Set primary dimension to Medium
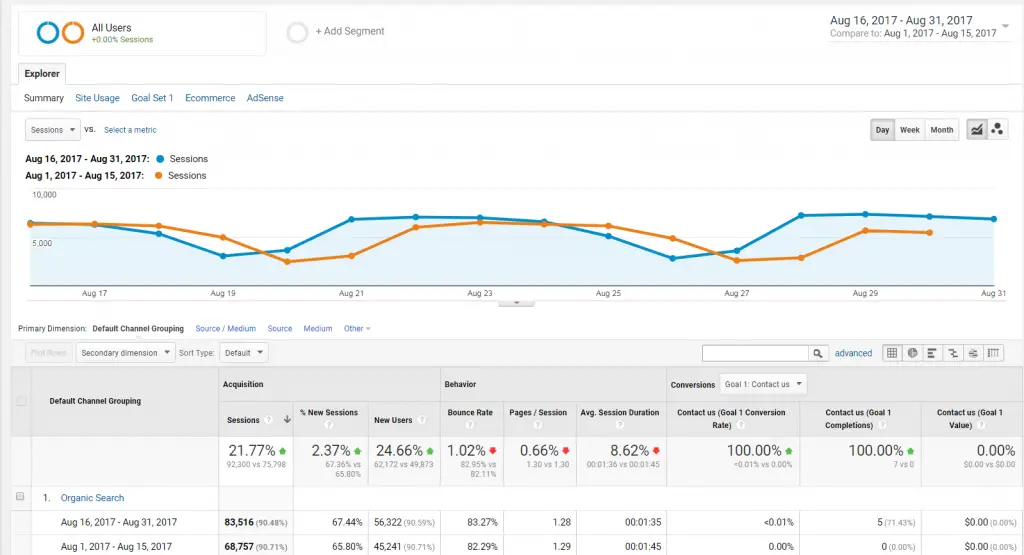Image resolution: width=1024 pixels, height=555 pixels. point(317,328)
